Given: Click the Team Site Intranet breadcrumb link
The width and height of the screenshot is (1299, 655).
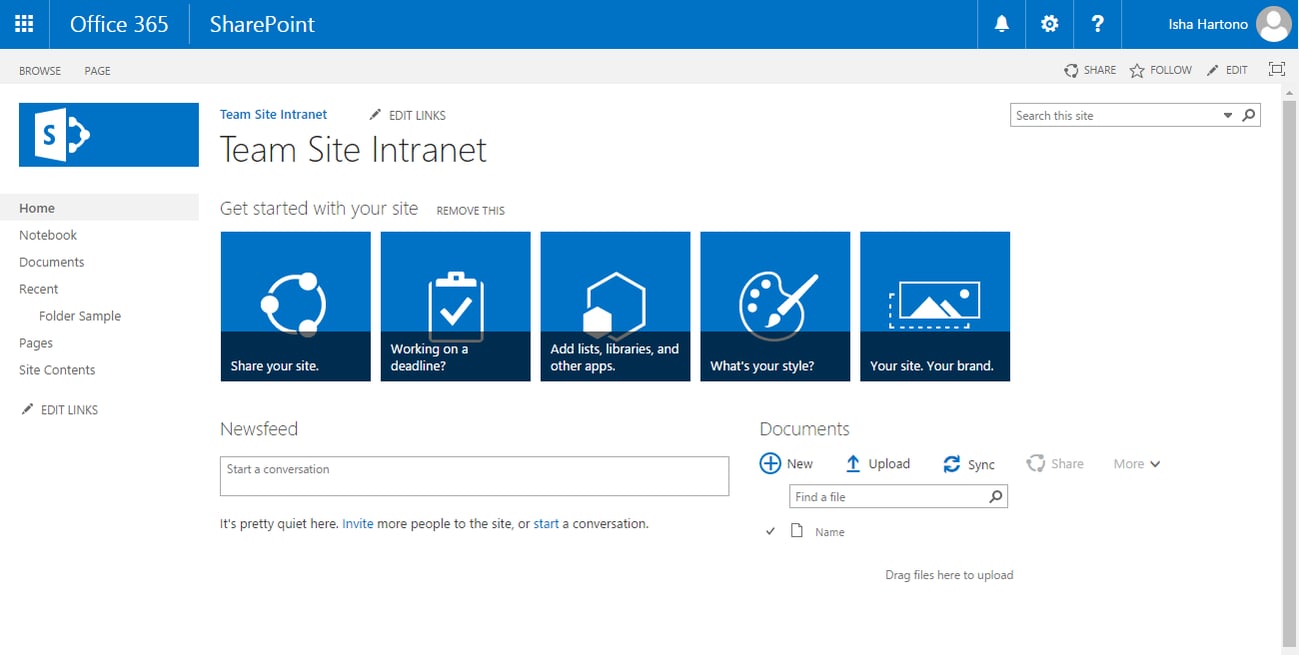Looking at the screenshot, I should pyautogui.click(x=274, y=115).
